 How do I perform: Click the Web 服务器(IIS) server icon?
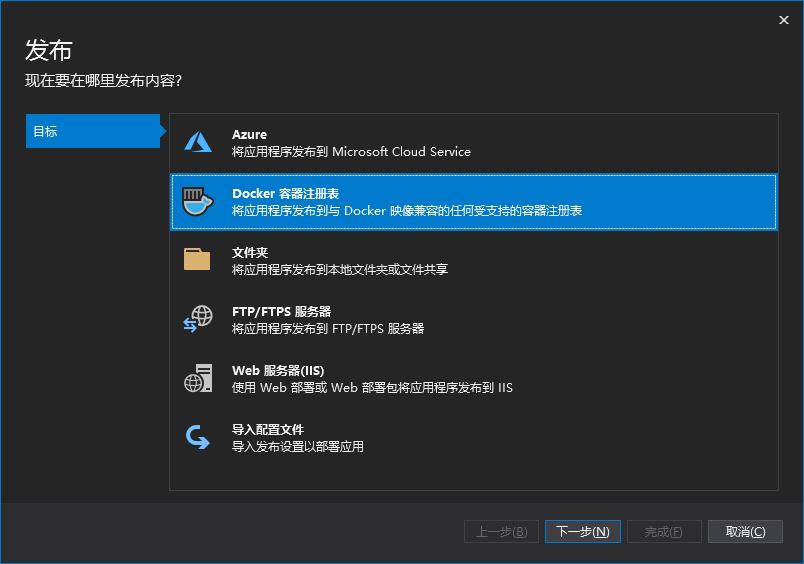197,378
